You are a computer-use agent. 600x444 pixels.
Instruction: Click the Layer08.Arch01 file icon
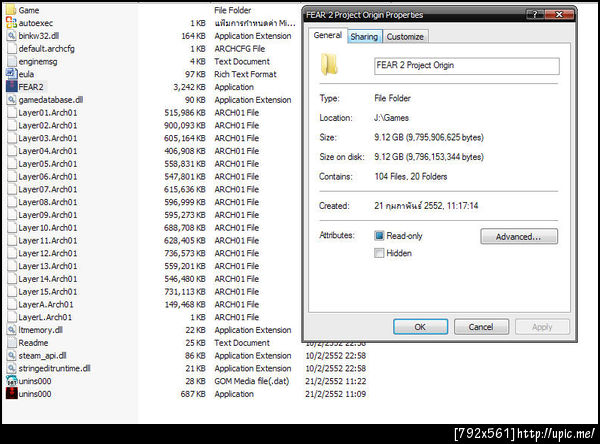click(11, 202)
